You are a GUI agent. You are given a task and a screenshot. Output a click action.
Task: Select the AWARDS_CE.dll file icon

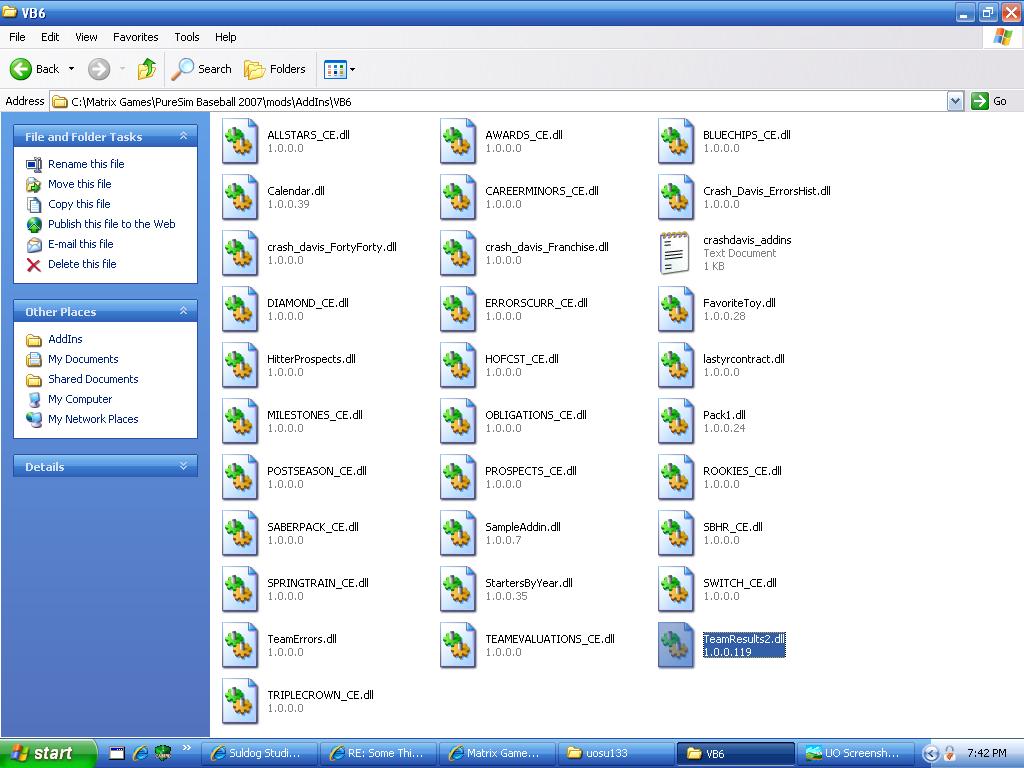(x=458, y=141)
